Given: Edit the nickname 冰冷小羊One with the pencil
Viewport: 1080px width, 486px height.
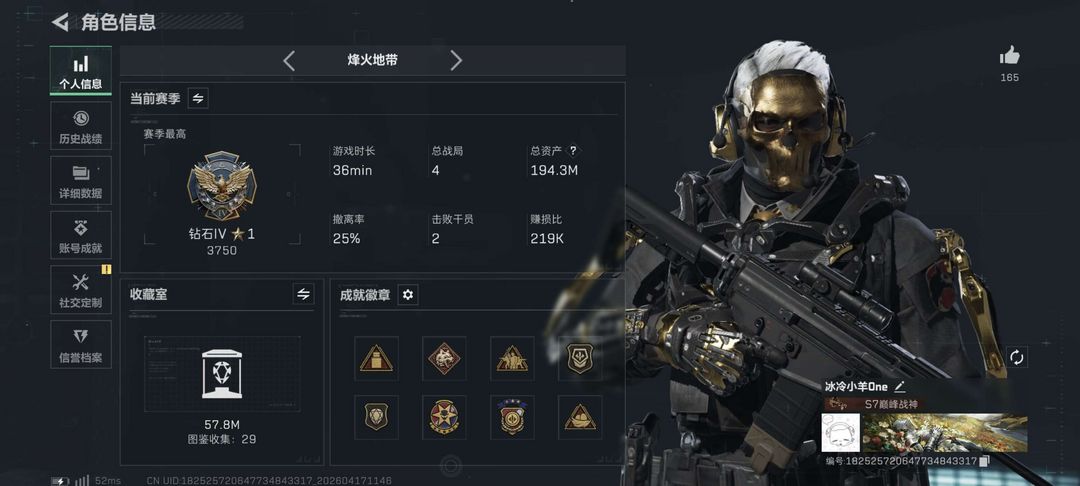Looking at the screenshot, I should (900, 387).
